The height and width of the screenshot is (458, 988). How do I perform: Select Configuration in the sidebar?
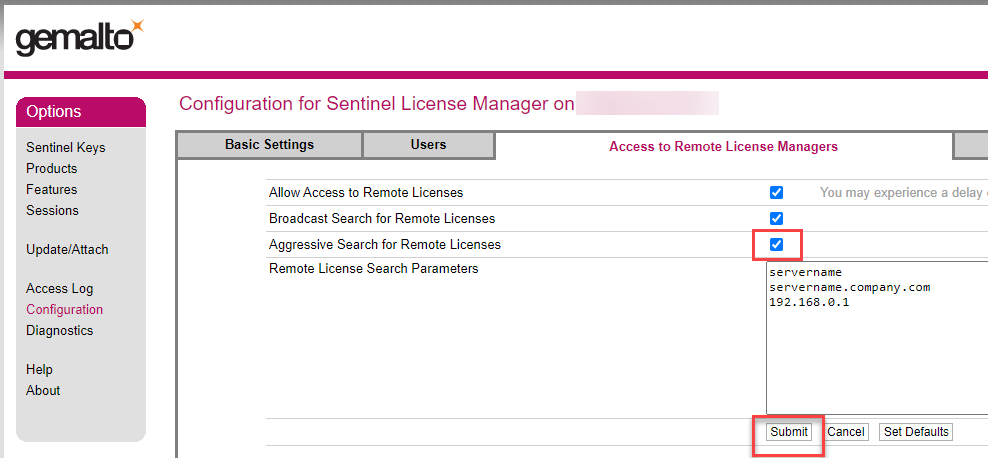[x=64, y=309]
